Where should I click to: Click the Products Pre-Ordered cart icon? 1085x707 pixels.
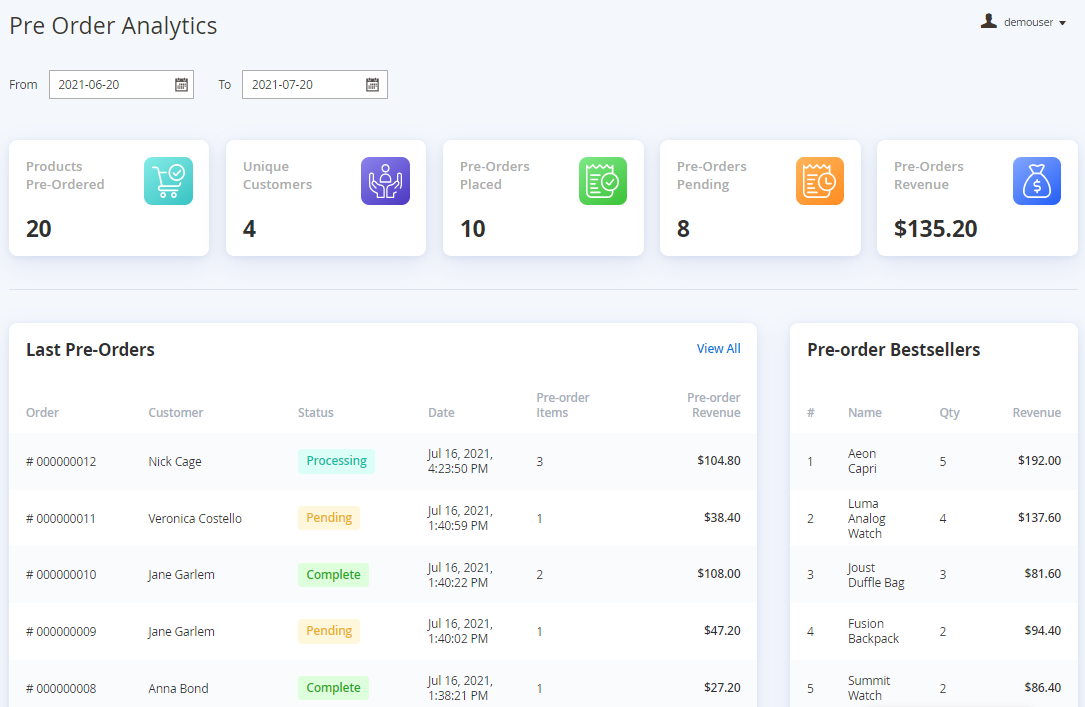[x=168, y=181]
